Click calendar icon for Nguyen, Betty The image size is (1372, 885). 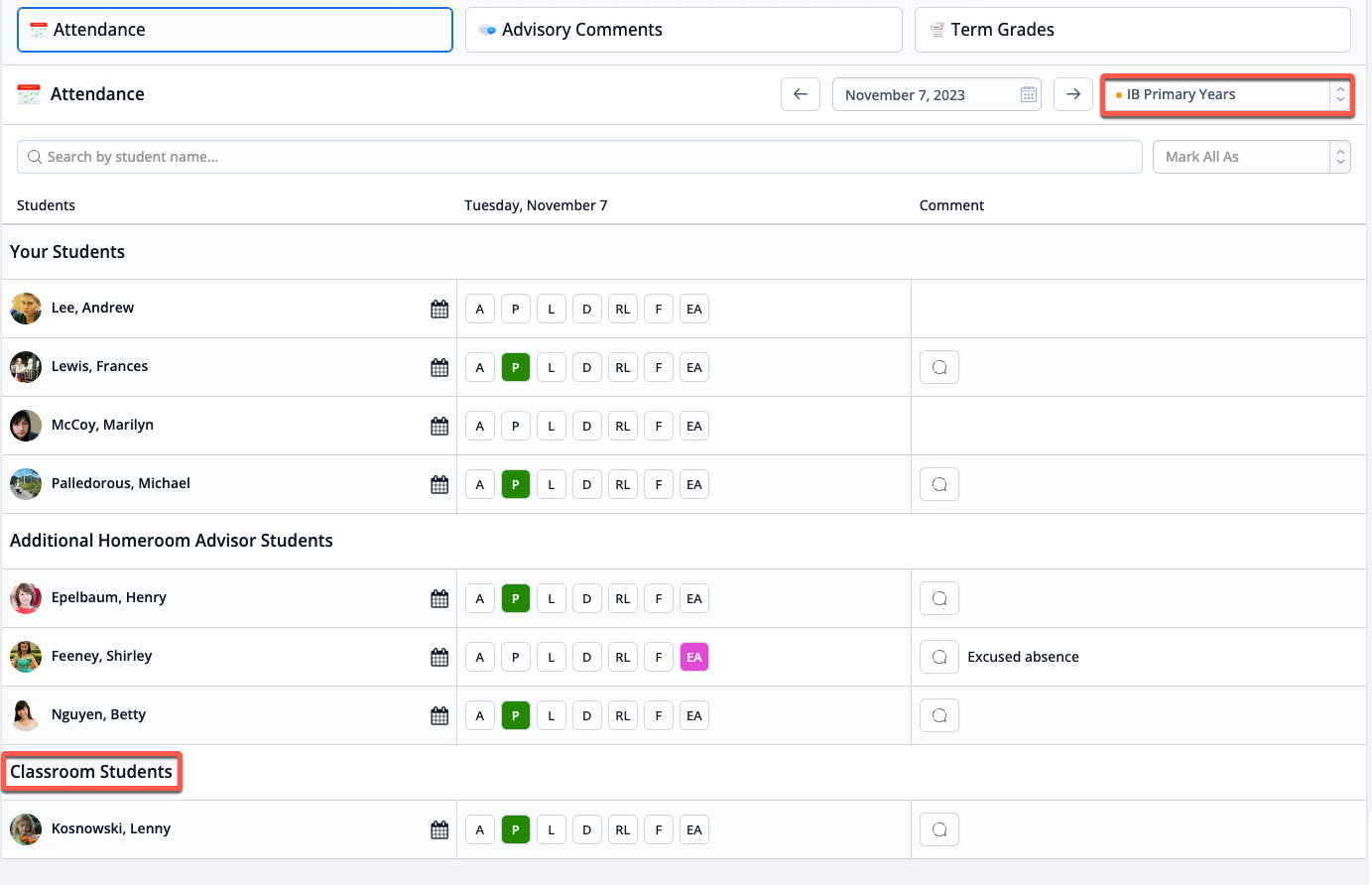[x=439, y=716]
